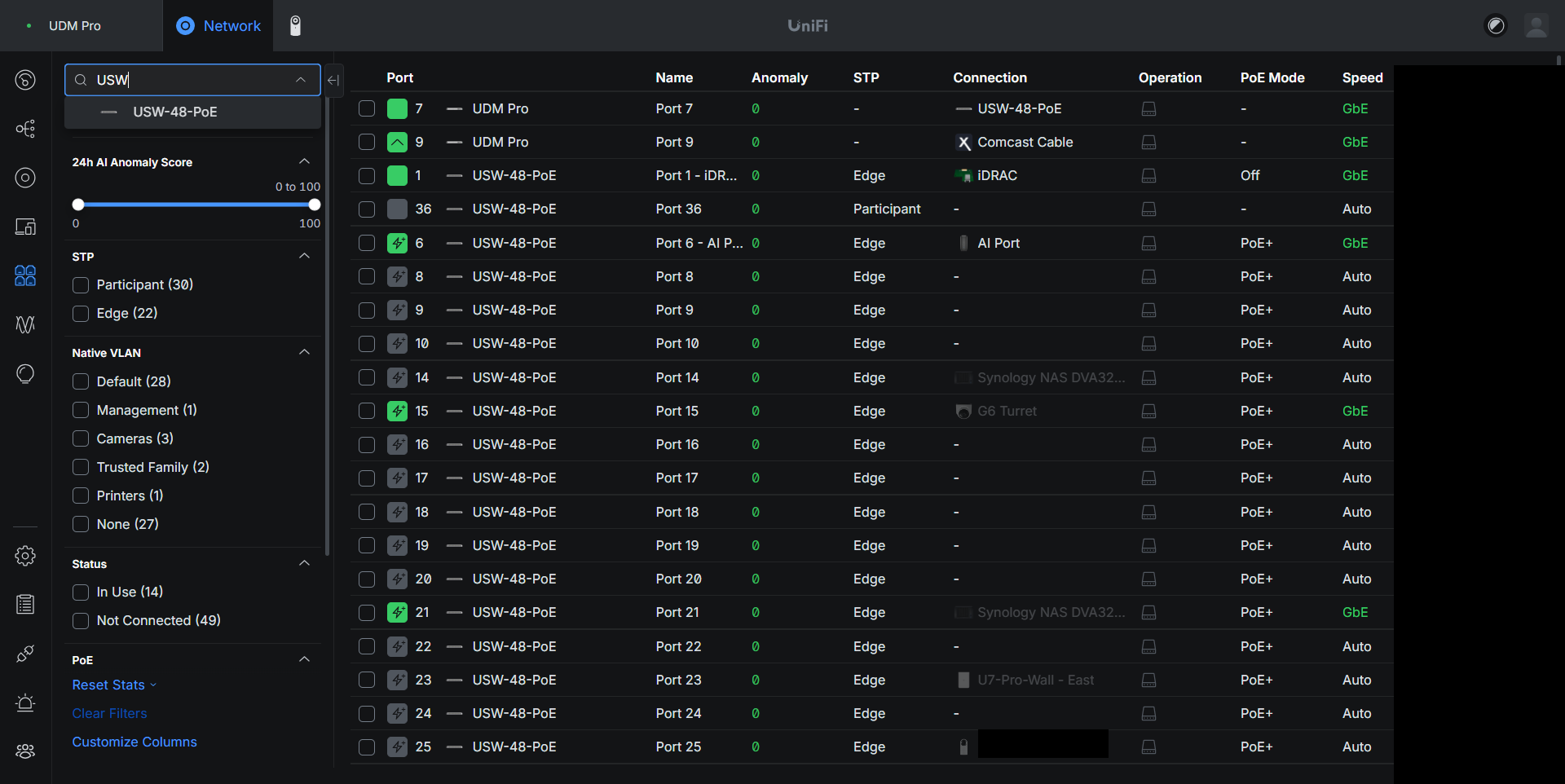This screenshot has height=784, width=1565.
Task: Open the admins group icon in the sidebar
Action: 25,751
